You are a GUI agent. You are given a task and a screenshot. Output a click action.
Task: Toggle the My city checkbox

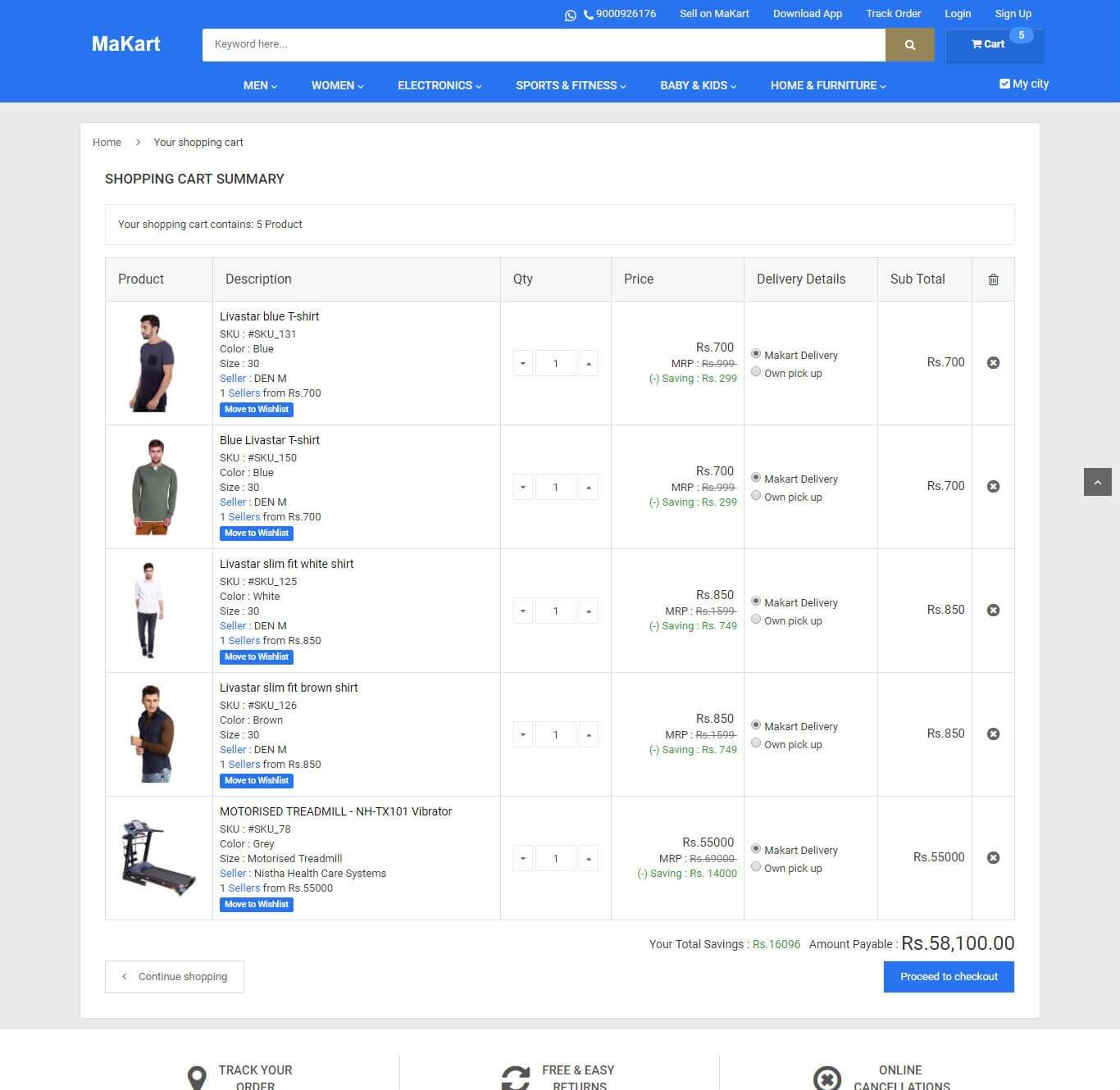point(1004,84)
